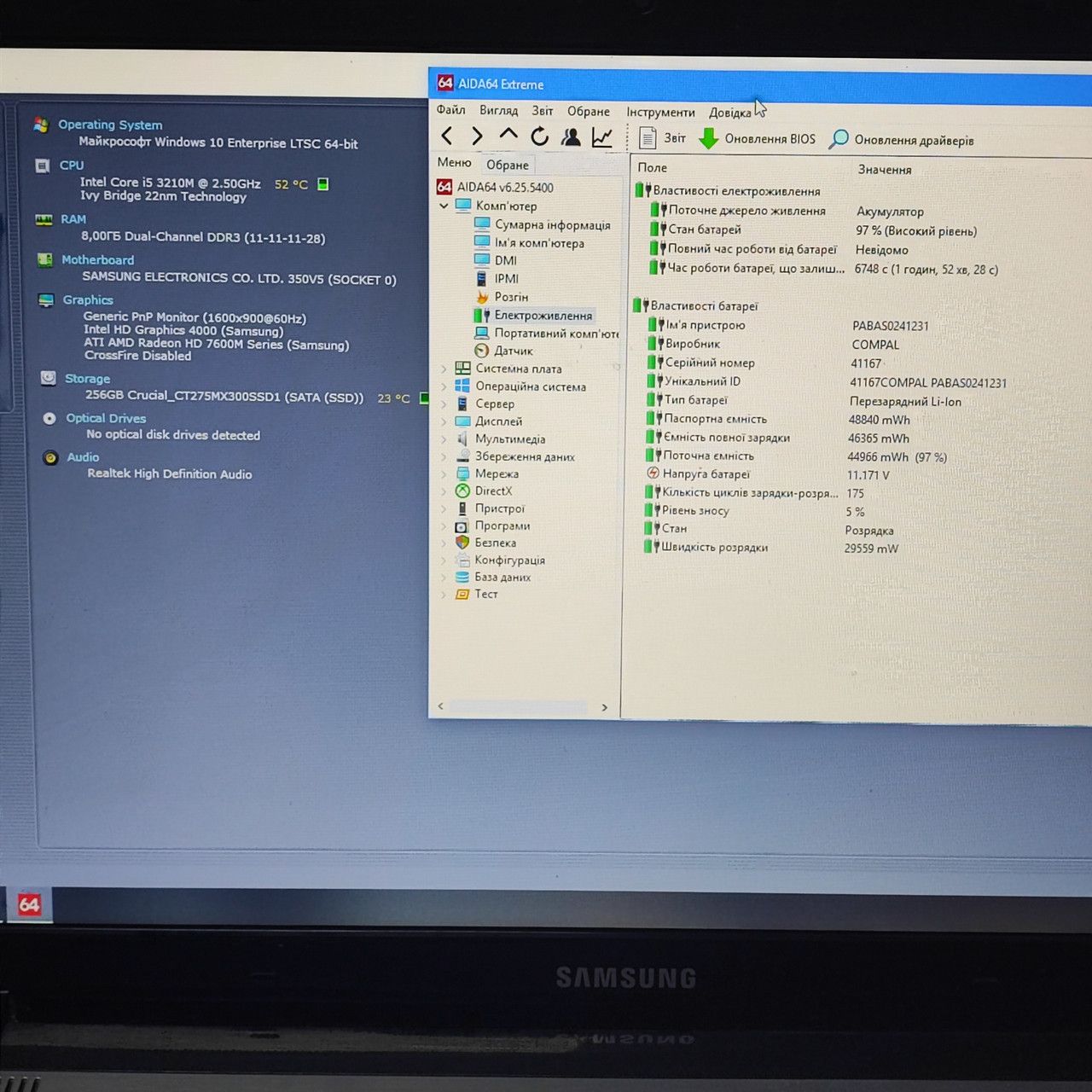
Task: Open the Довідка menu
Action: coord(730,113)
